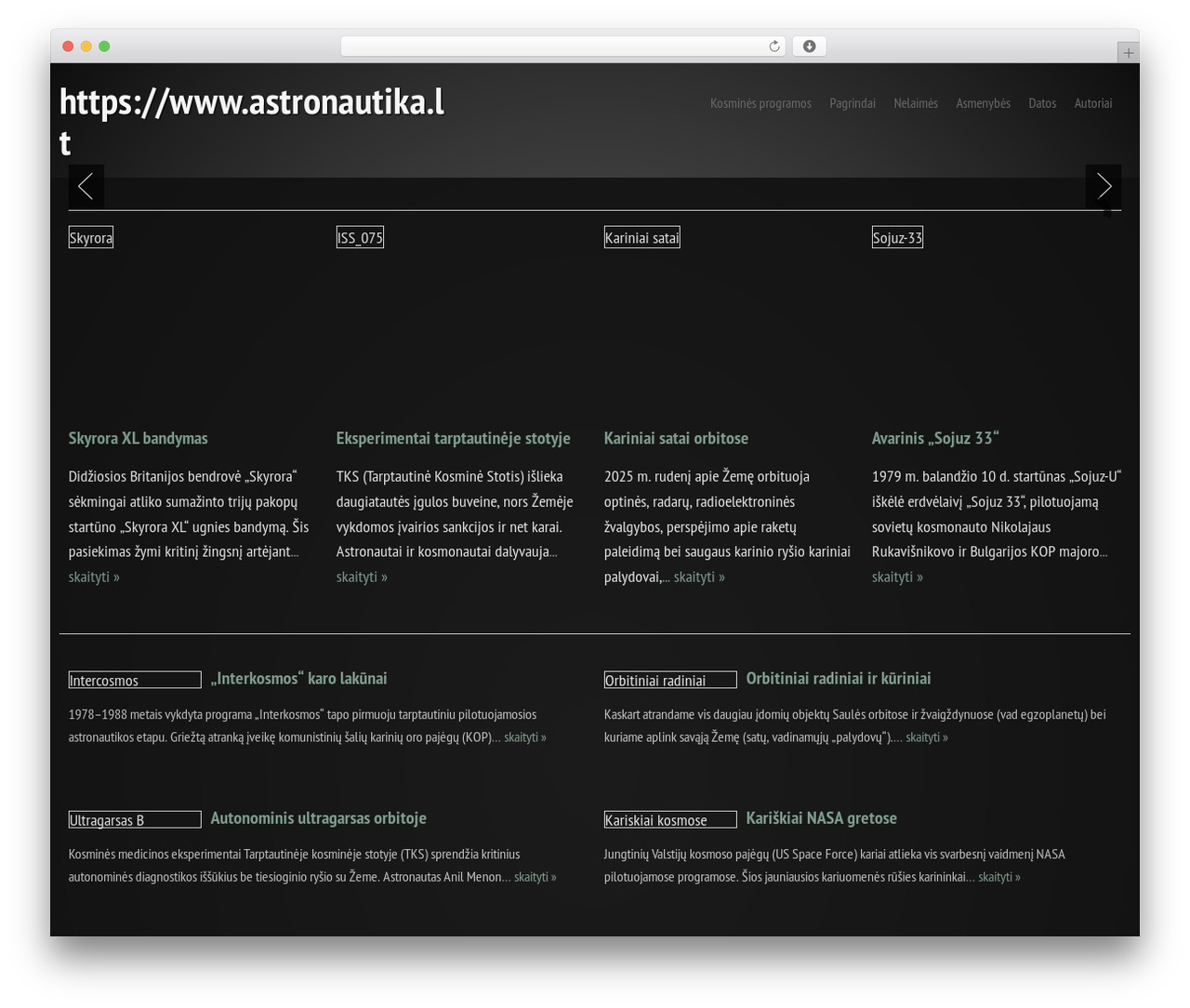Viewport: 1190px width, 1008px height.
Task: Click the site title astronautika.lt
Action: [x=252, y=122]
